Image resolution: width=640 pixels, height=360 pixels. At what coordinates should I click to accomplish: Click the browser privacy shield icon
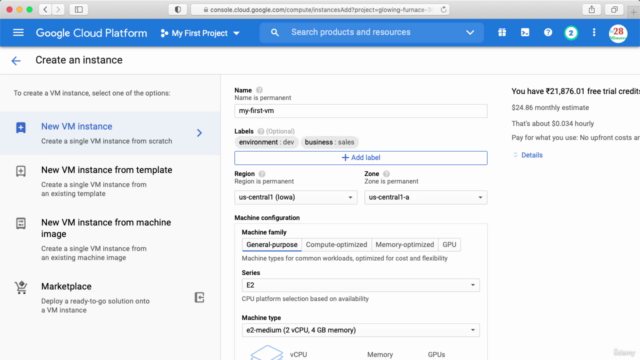click(x=178, y=9)
